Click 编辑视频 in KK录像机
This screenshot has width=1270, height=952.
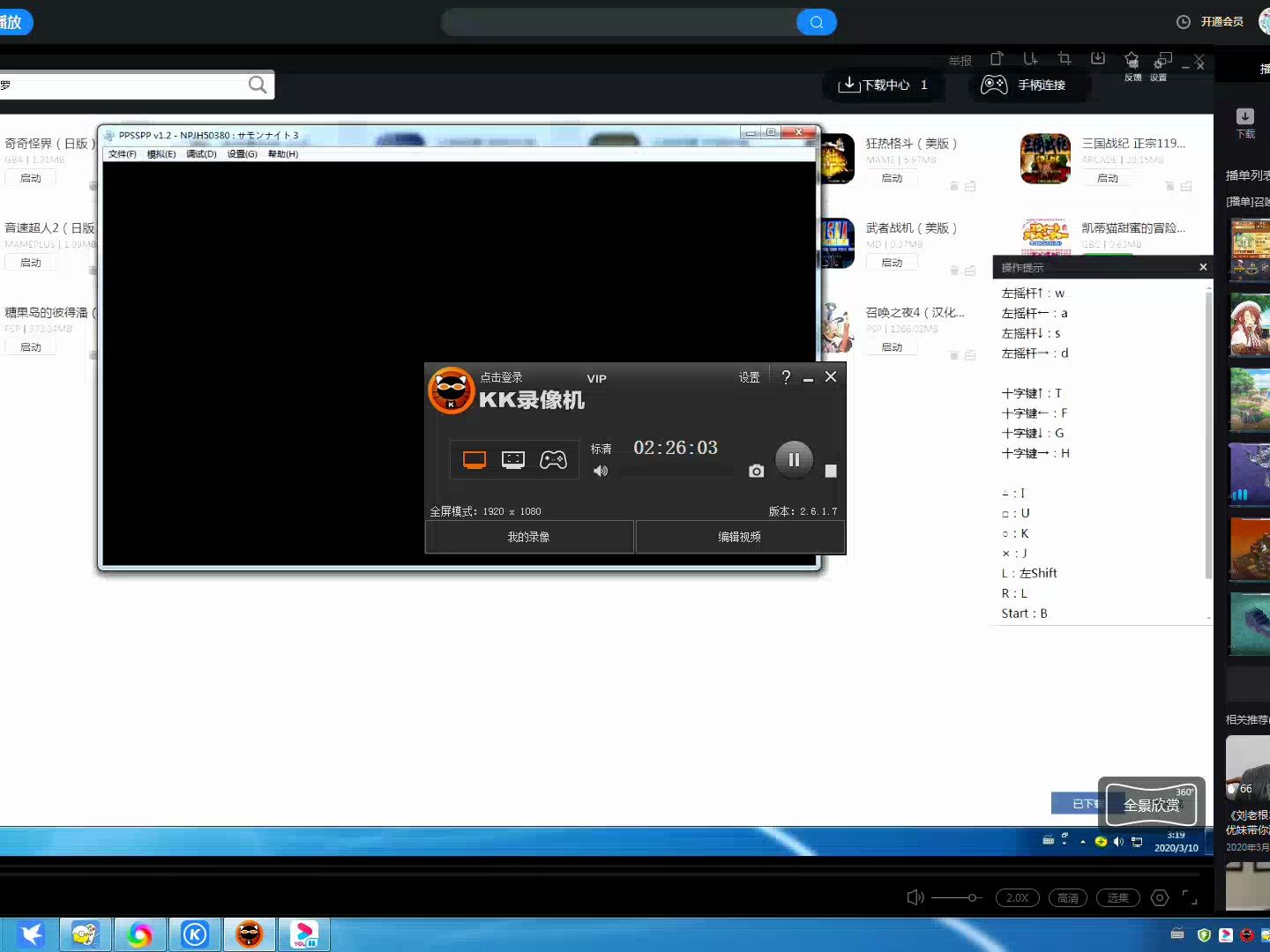(740, 537)
